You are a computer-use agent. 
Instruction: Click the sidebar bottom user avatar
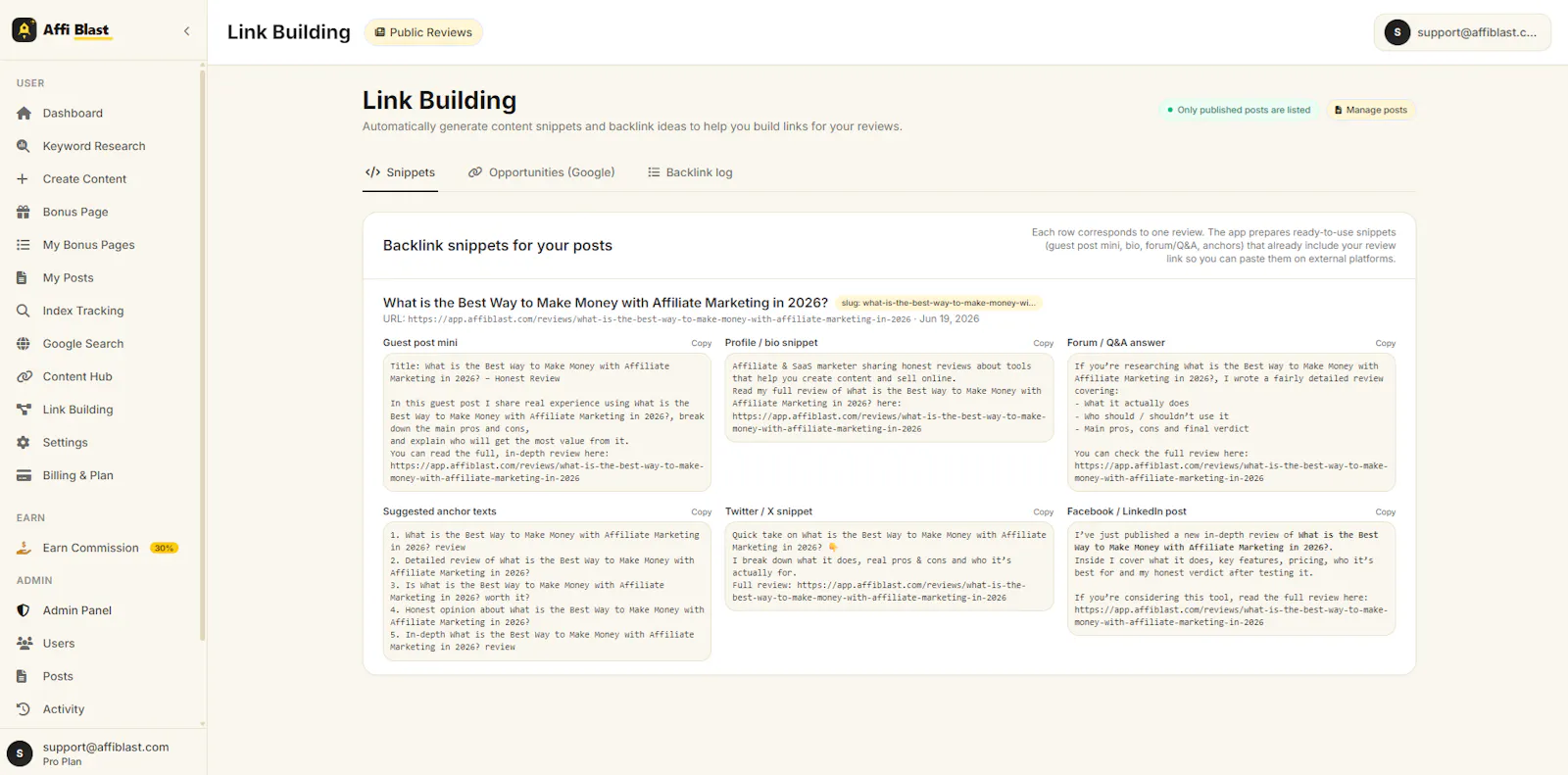20,753
